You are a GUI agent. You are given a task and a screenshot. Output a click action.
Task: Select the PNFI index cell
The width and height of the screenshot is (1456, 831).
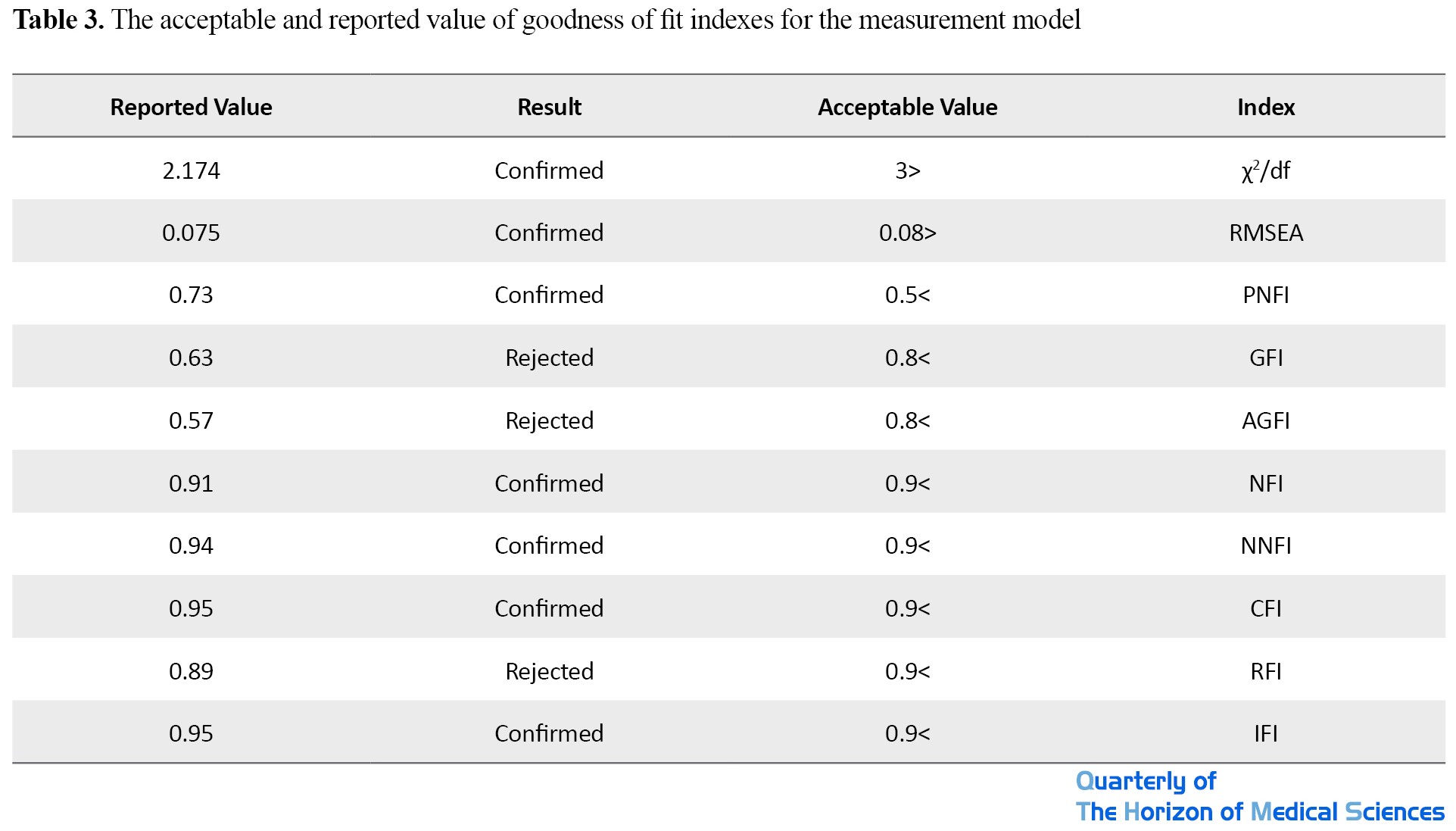1266,295
